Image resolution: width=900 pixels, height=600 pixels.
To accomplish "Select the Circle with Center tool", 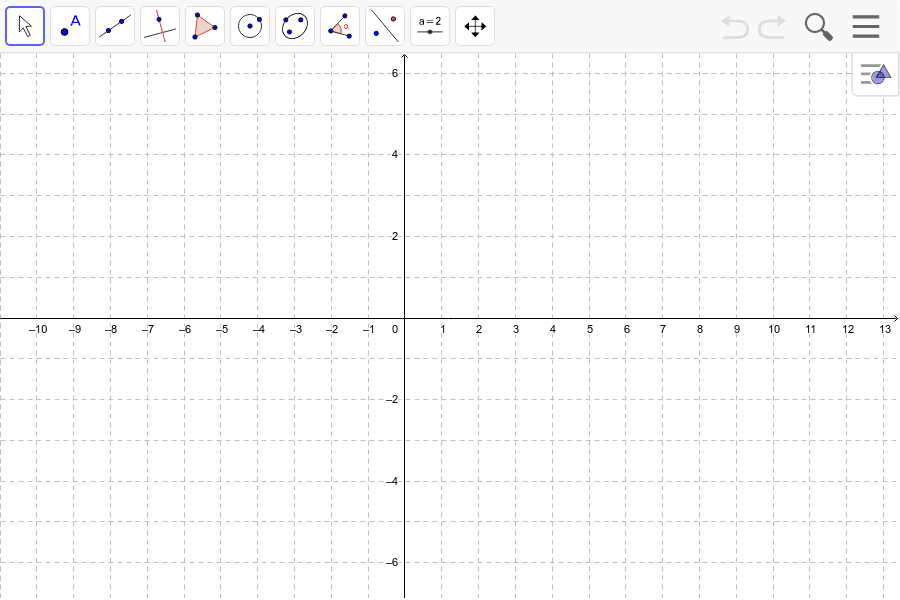I will 250,26.
